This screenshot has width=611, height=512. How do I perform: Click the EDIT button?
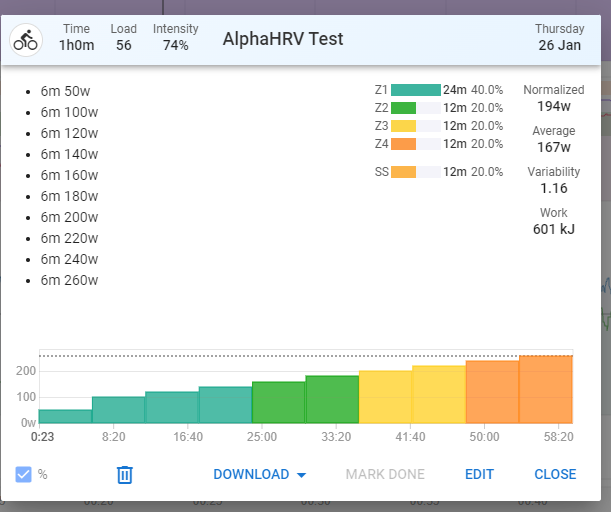(479, 474)
